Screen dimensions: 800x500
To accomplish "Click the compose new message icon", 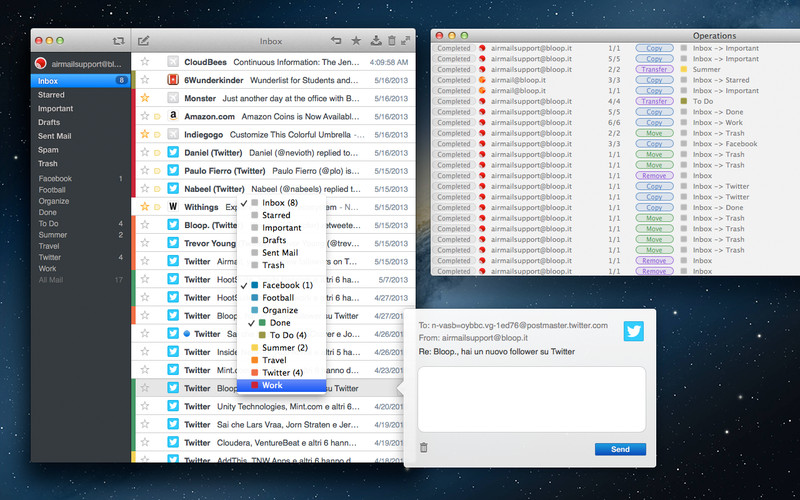I will [143, 40].
